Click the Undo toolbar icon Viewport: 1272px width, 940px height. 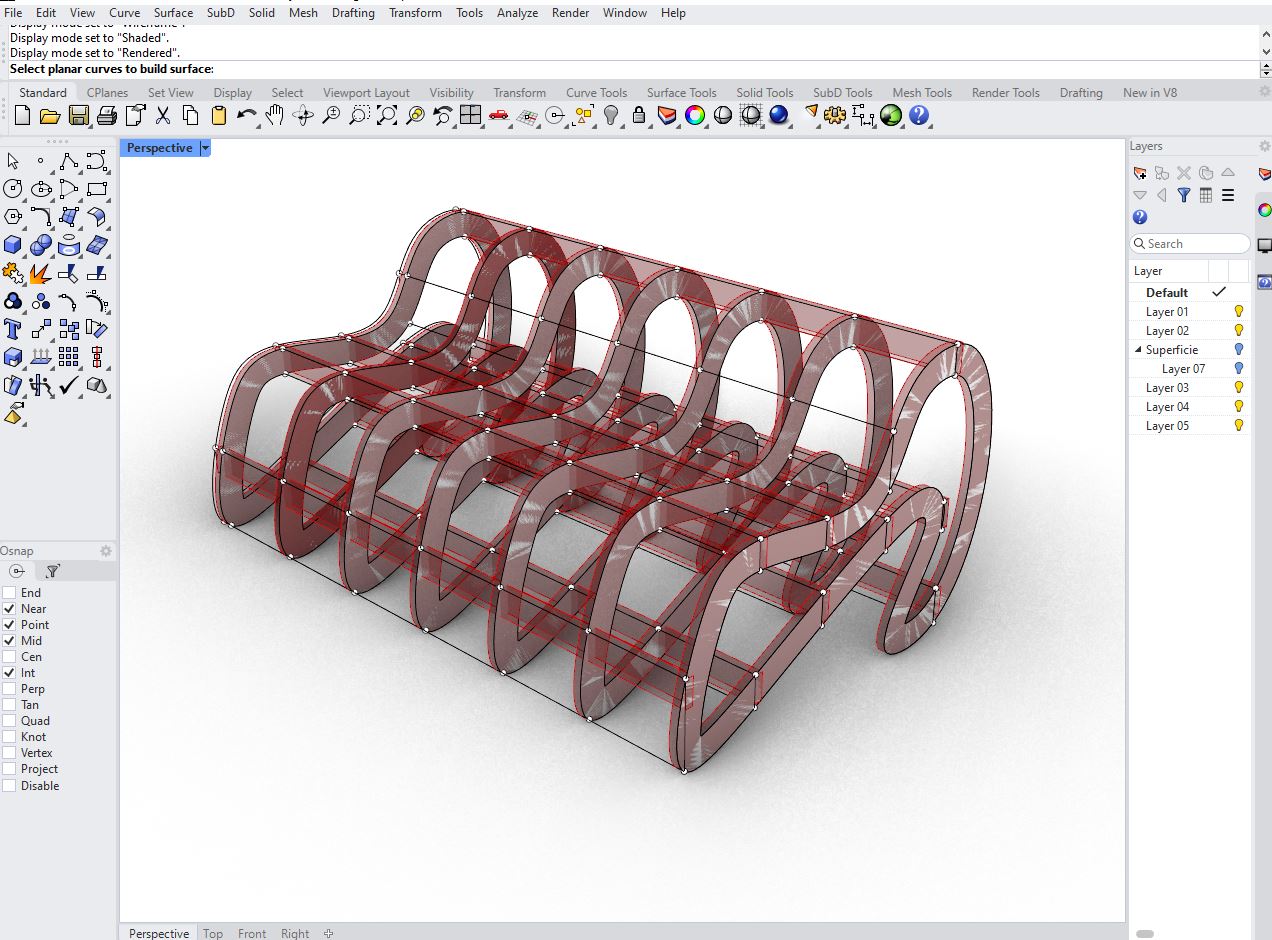coord(246,116)
